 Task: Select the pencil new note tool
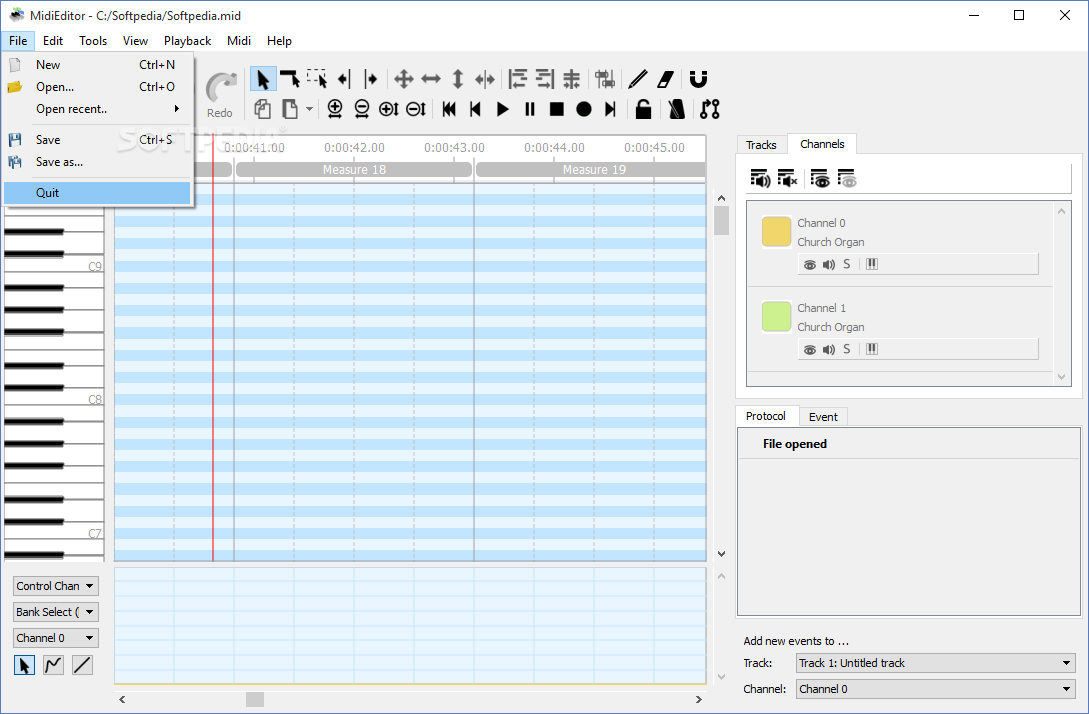[x=638, y=79]
